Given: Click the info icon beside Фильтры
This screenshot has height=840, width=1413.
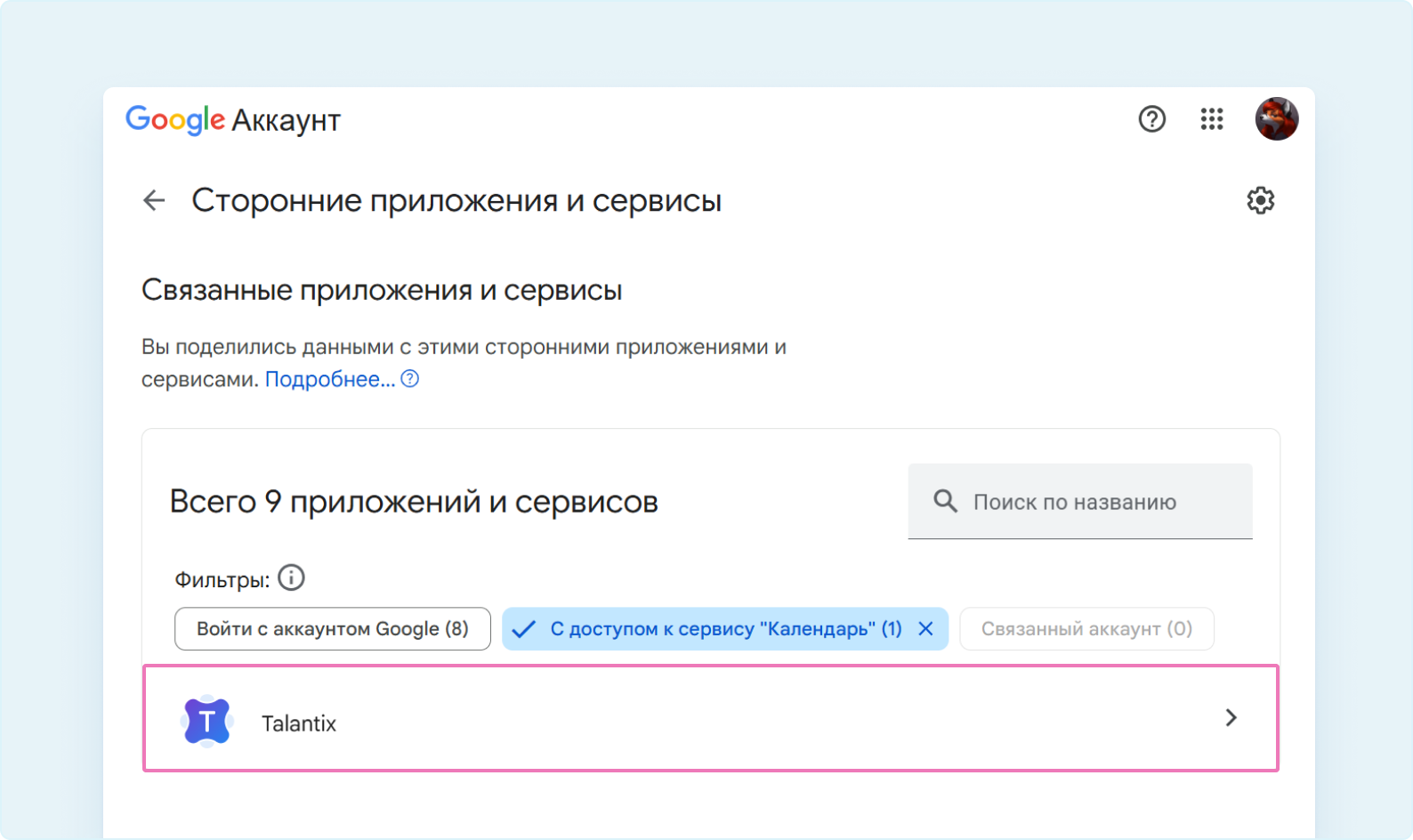Looking at the screenshot, I should 291,578.
